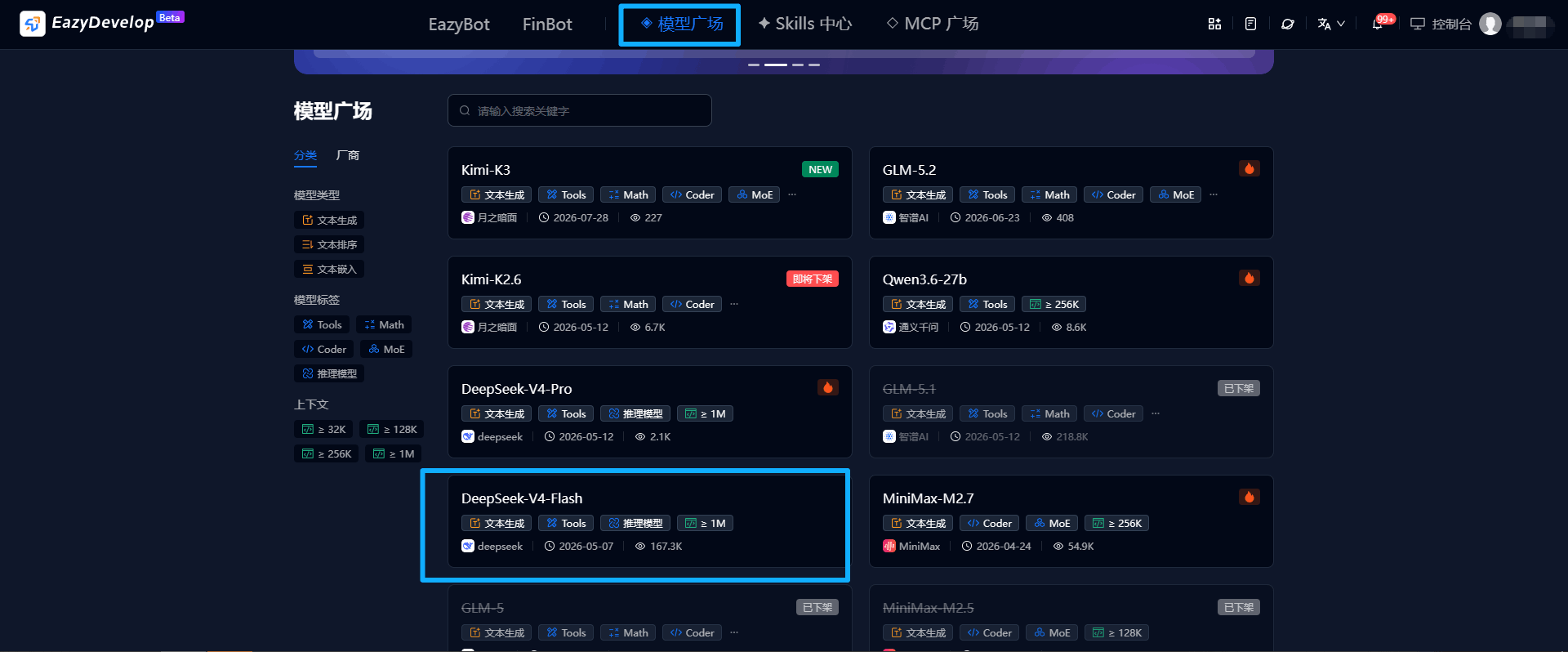Click the 月之暗面 logo on Kimi-K3 card
The image size is (1568, 652).
point(468,217)
